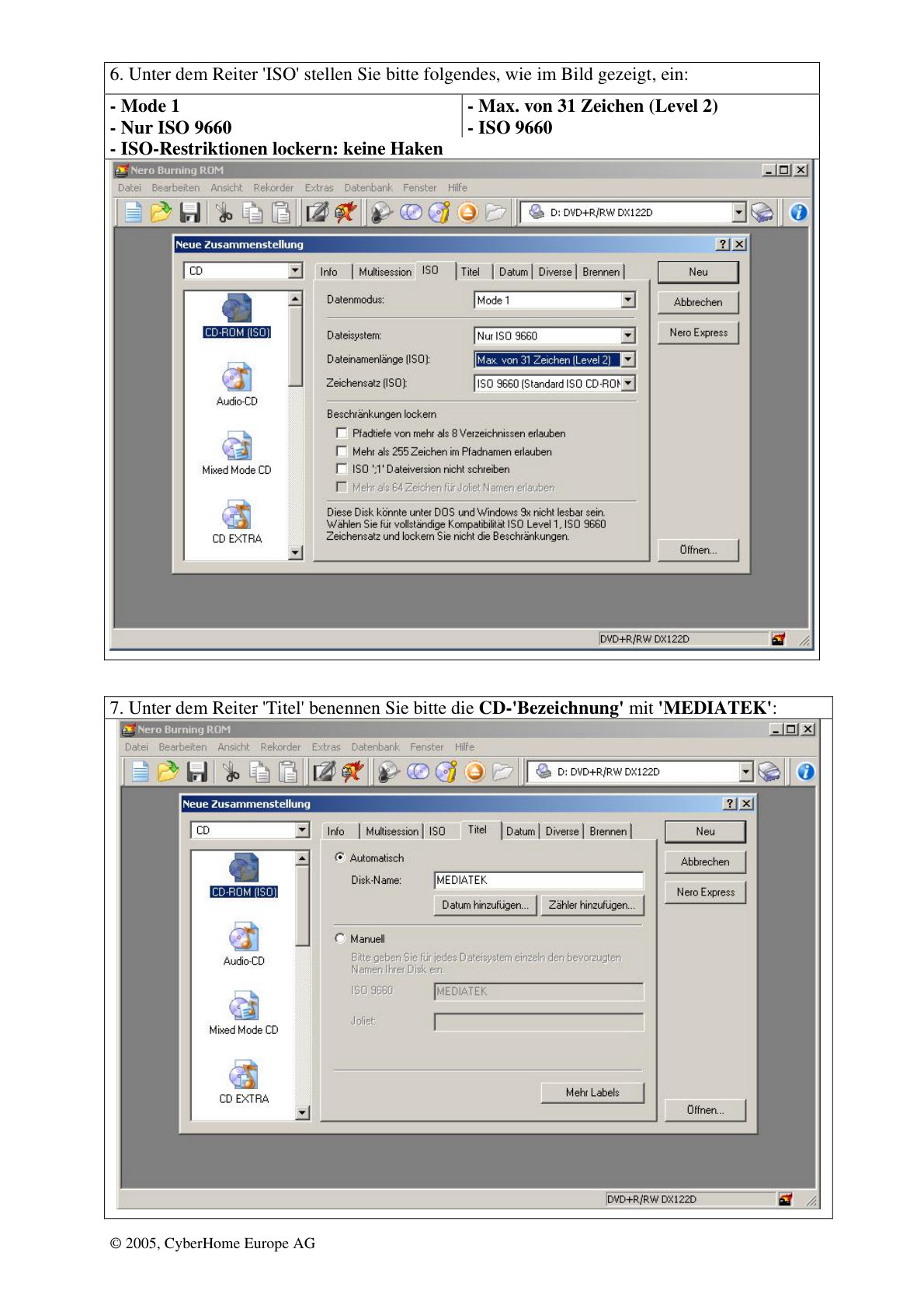Click the New document icon in the upper Nero toolbar

point(134,212)
